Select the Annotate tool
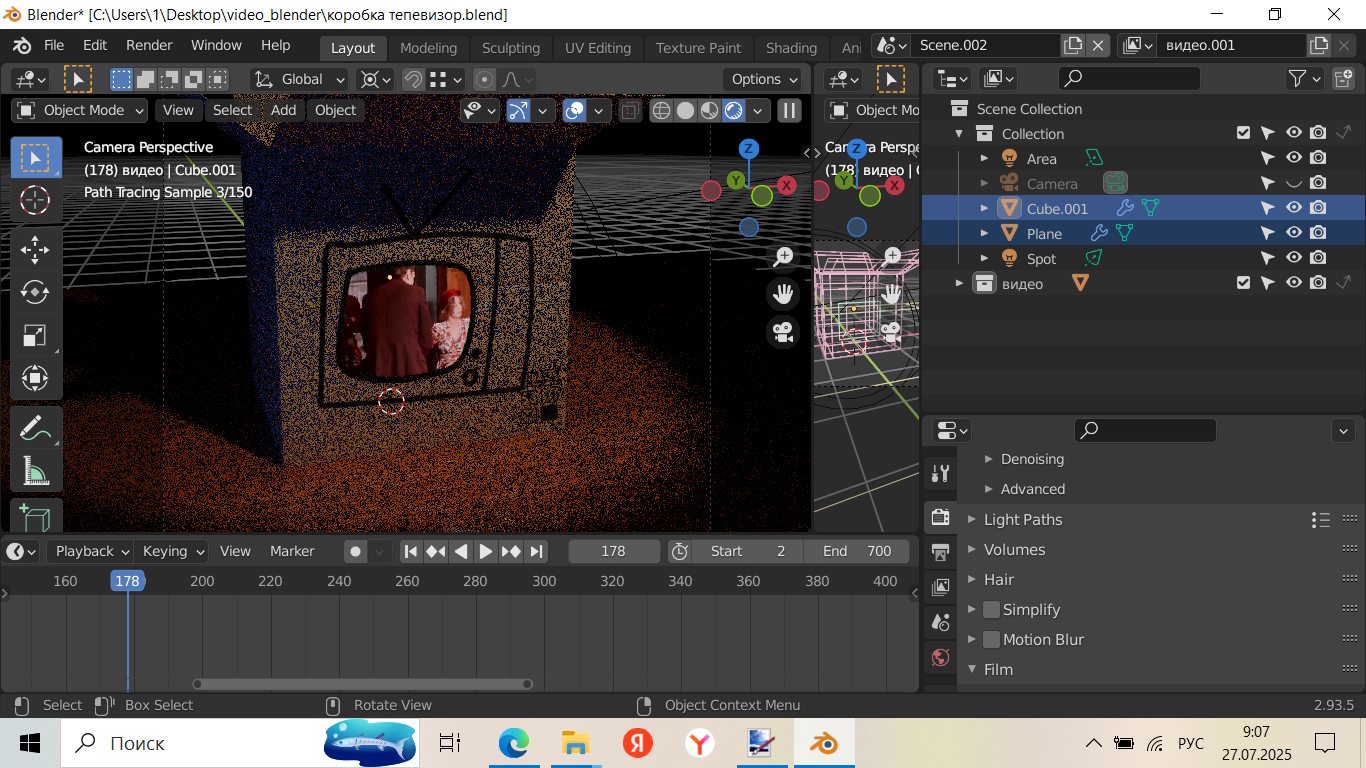Image resolution: width=1366 pixels, height=768 pixels. pyautogui.click(x=35, y=428)
